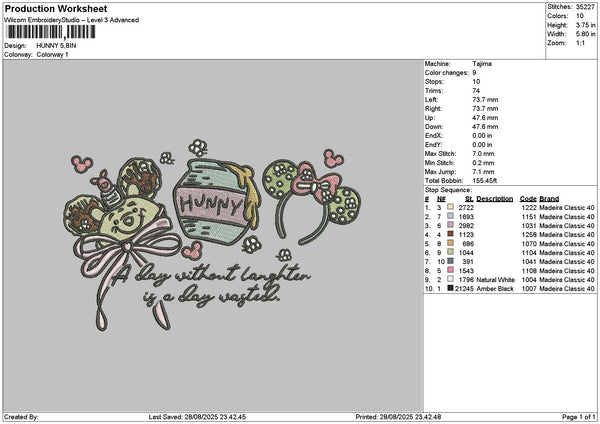The width and height of the screenshot is (600, 424).
Task: Click the Stop Sequence heading
Action: pos(448,190)
